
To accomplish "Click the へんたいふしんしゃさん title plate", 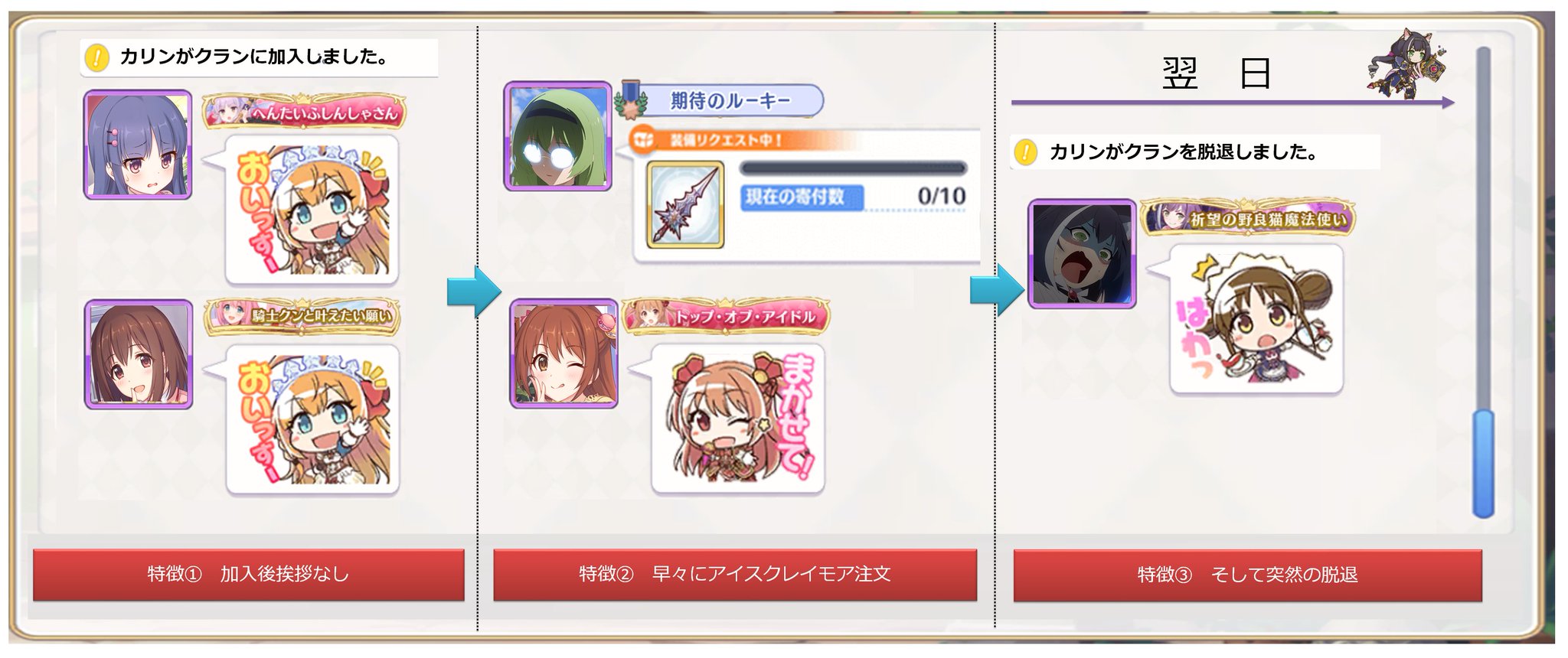I will pos(304,112).
